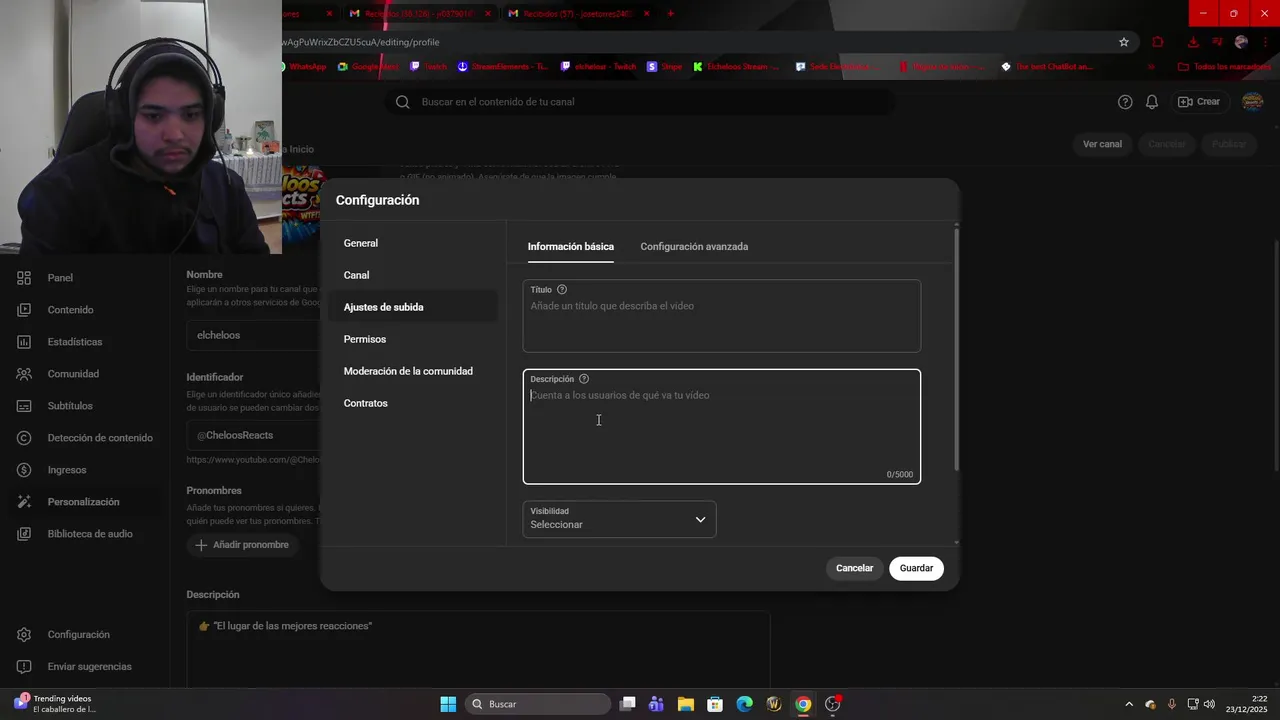Click the magnifier icon in Studio search bar
The height and width of the screenshot is (720, 1280).
pos(403,102)
